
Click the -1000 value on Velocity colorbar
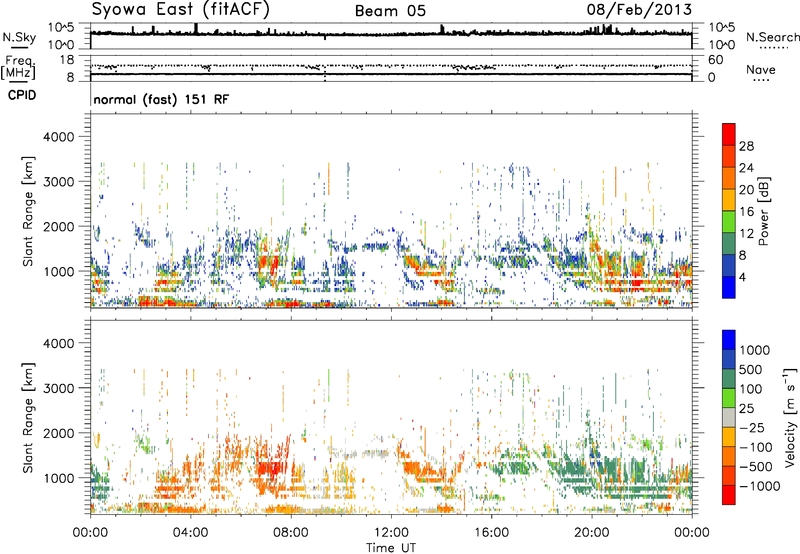click(760, 486)
